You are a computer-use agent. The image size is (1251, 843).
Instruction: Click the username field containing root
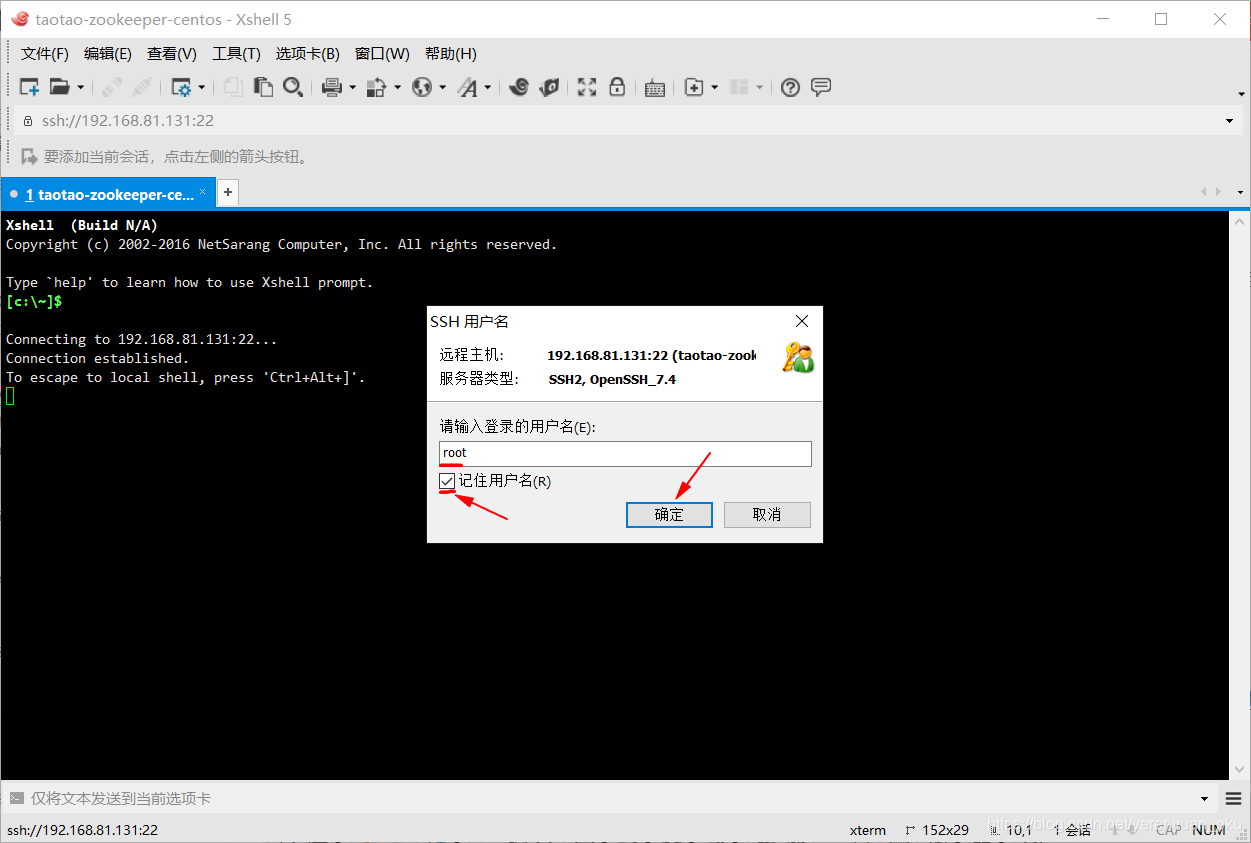(625, 453)
